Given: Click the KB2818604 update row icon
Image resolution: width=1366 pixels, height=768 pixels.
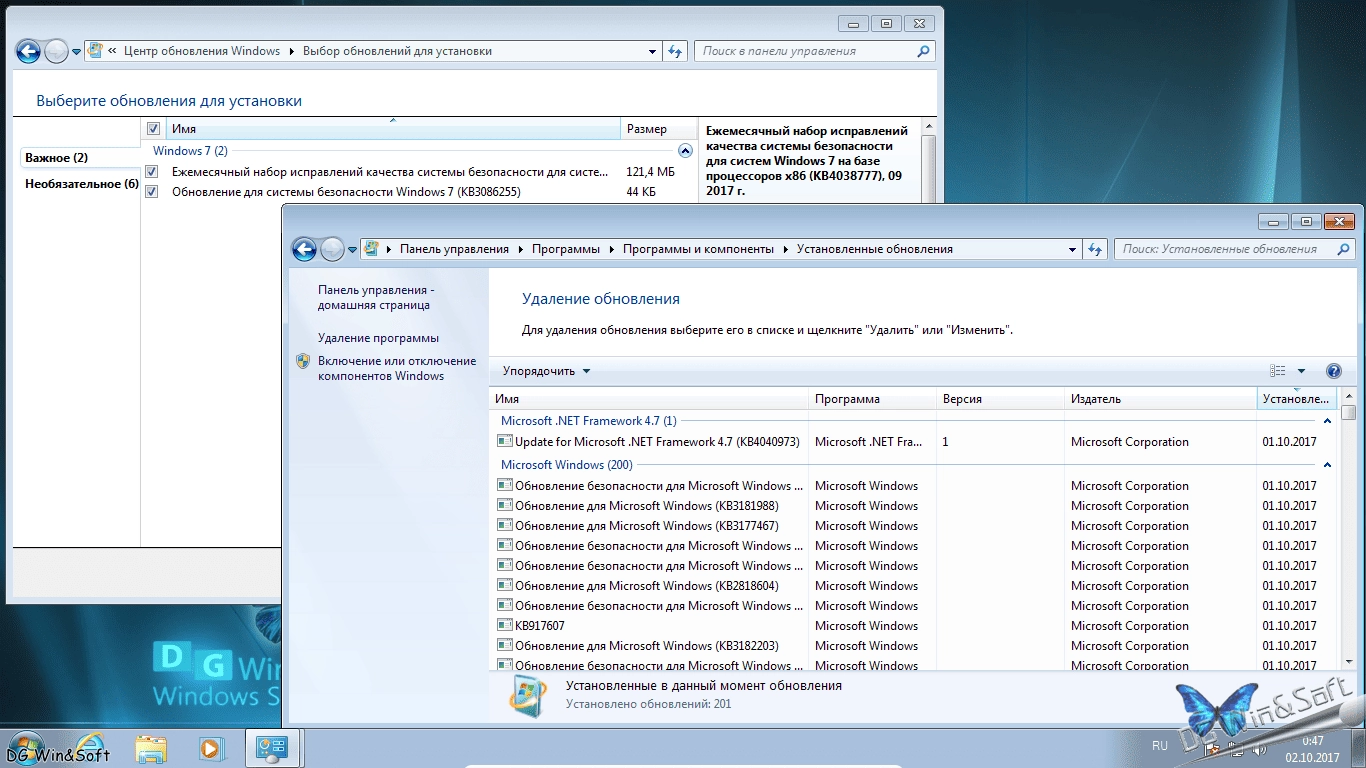Looking at the screenshot, I should tap(505, 586).
